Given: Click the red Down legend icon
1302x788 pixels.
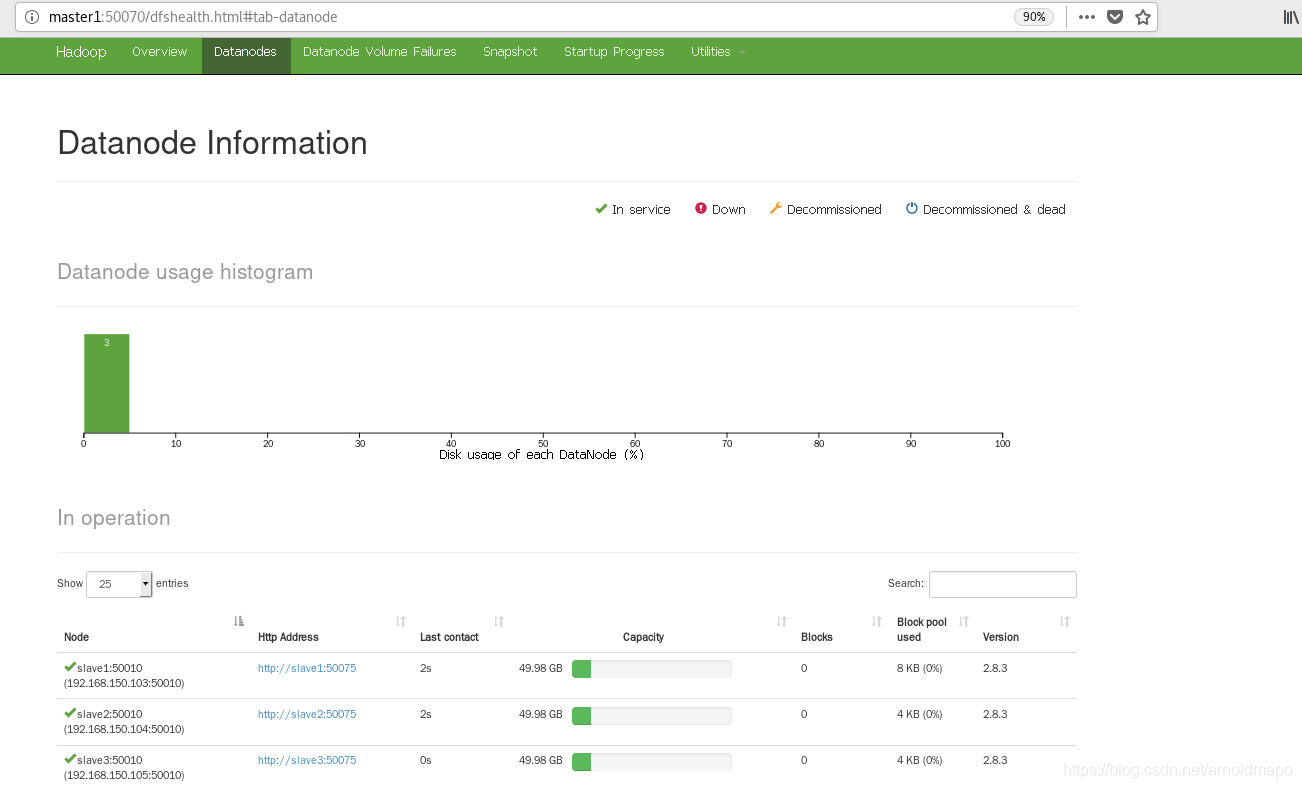Looking at the screenshot, I should [x=701, y=209].
